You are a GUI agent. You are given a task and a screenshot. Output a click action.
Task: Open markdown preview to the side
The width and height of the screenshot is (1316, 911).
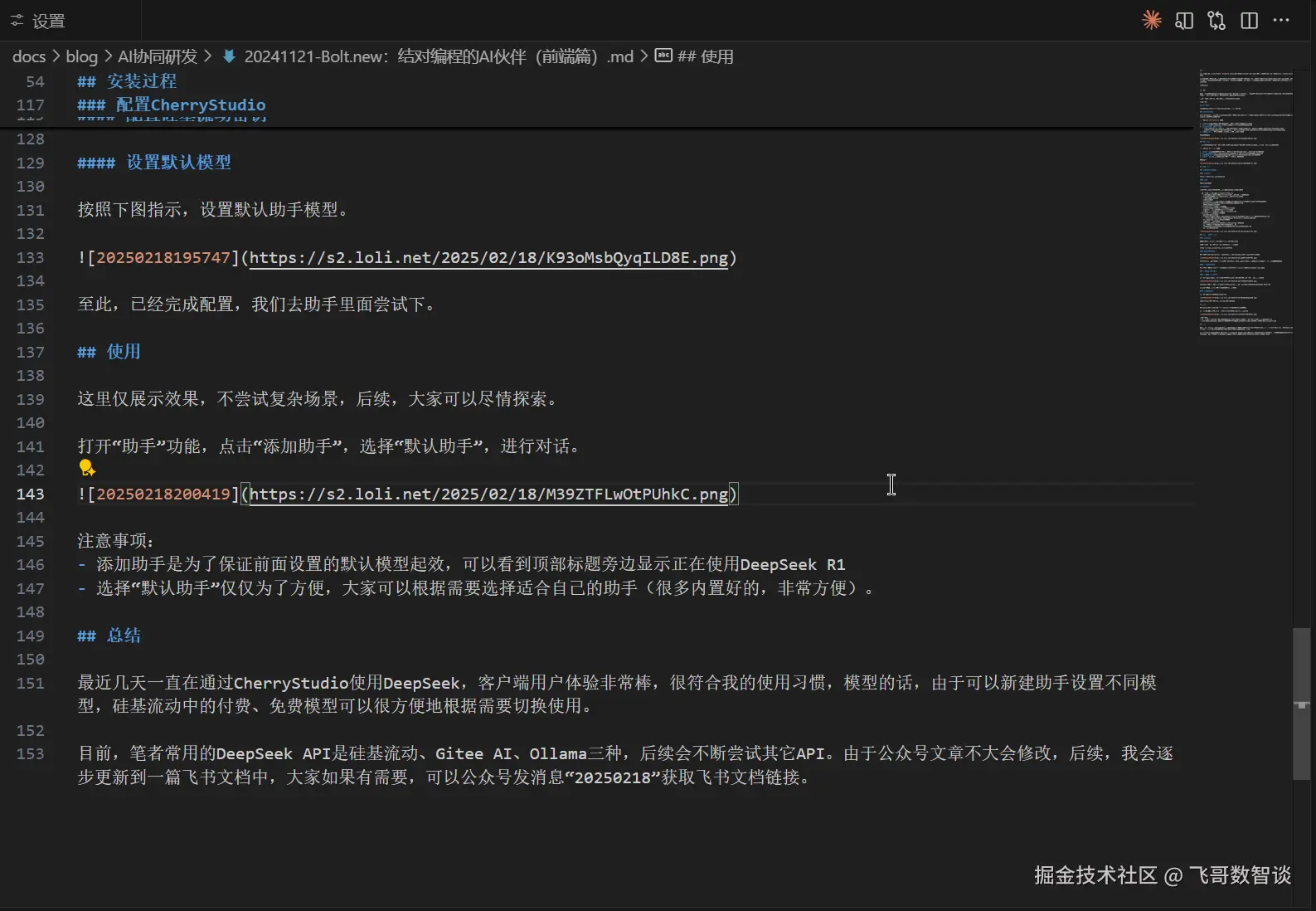pyautogui.click(x=1184, y=20)
